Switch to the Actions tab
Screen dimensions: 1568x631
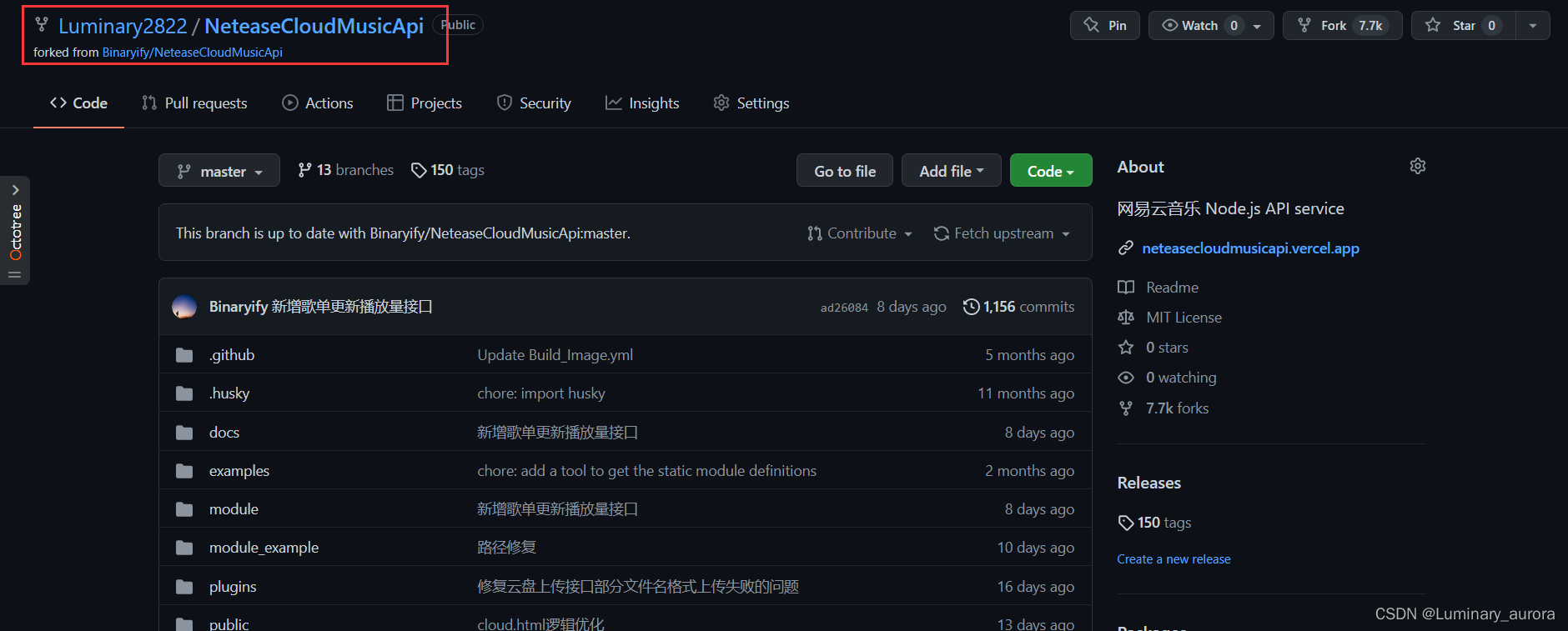pyautogui.click(x=318, y=103)
